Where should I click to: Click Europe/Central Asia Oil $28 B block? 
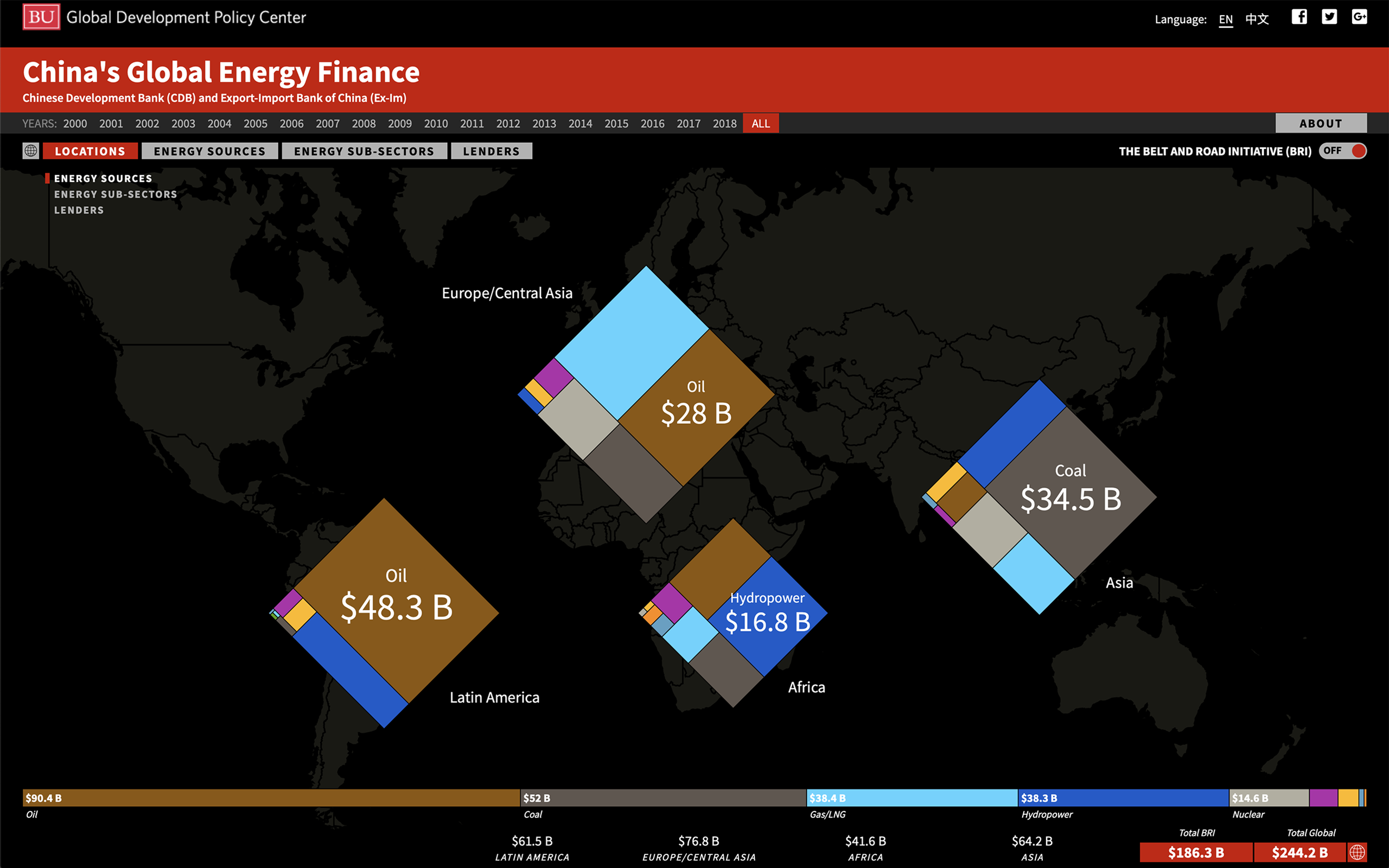click(696, 407)
